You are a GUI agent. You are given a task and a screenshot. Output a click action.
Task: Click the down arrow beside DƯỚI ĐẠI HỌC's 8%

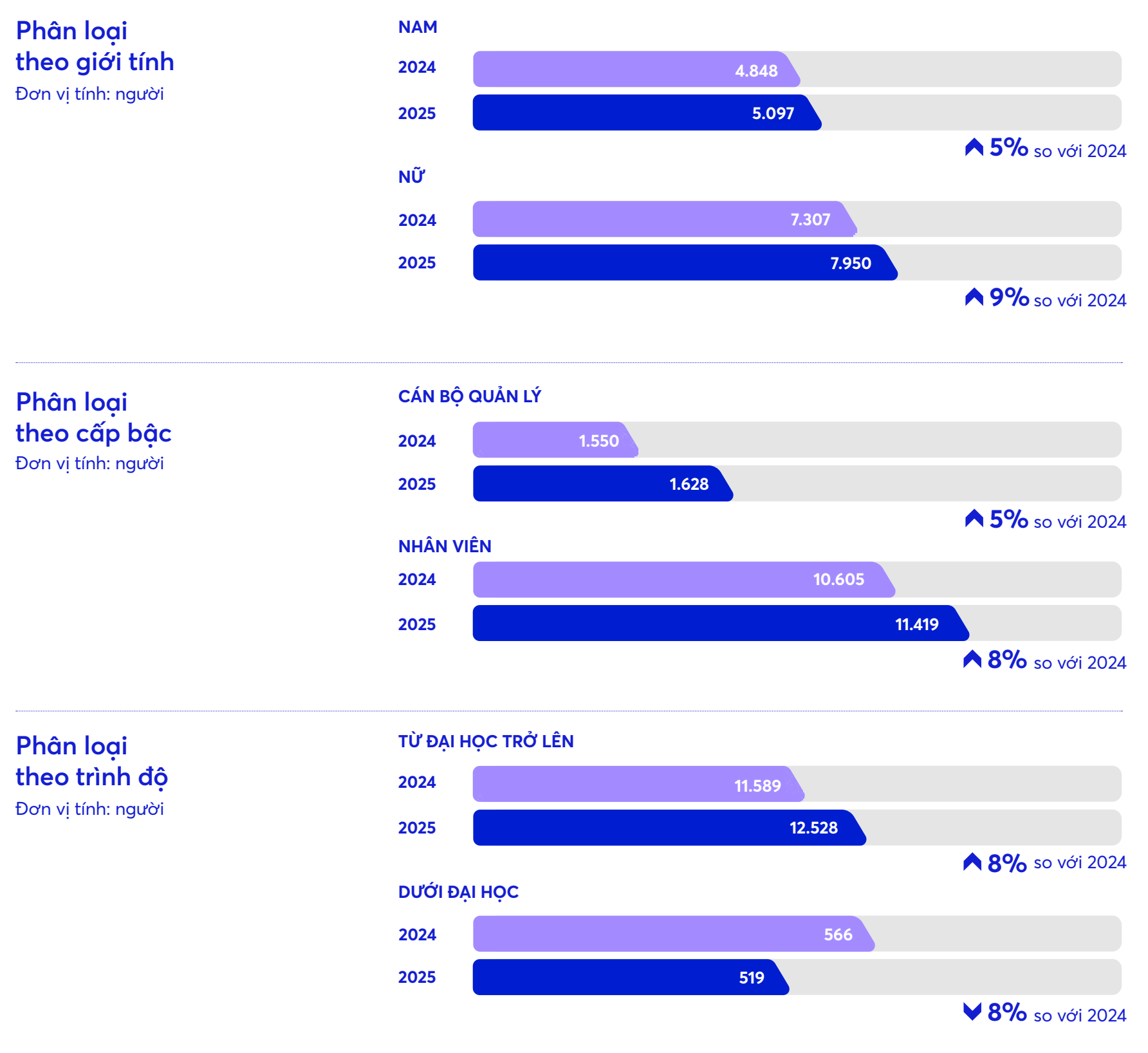[x=972, y=1011]
